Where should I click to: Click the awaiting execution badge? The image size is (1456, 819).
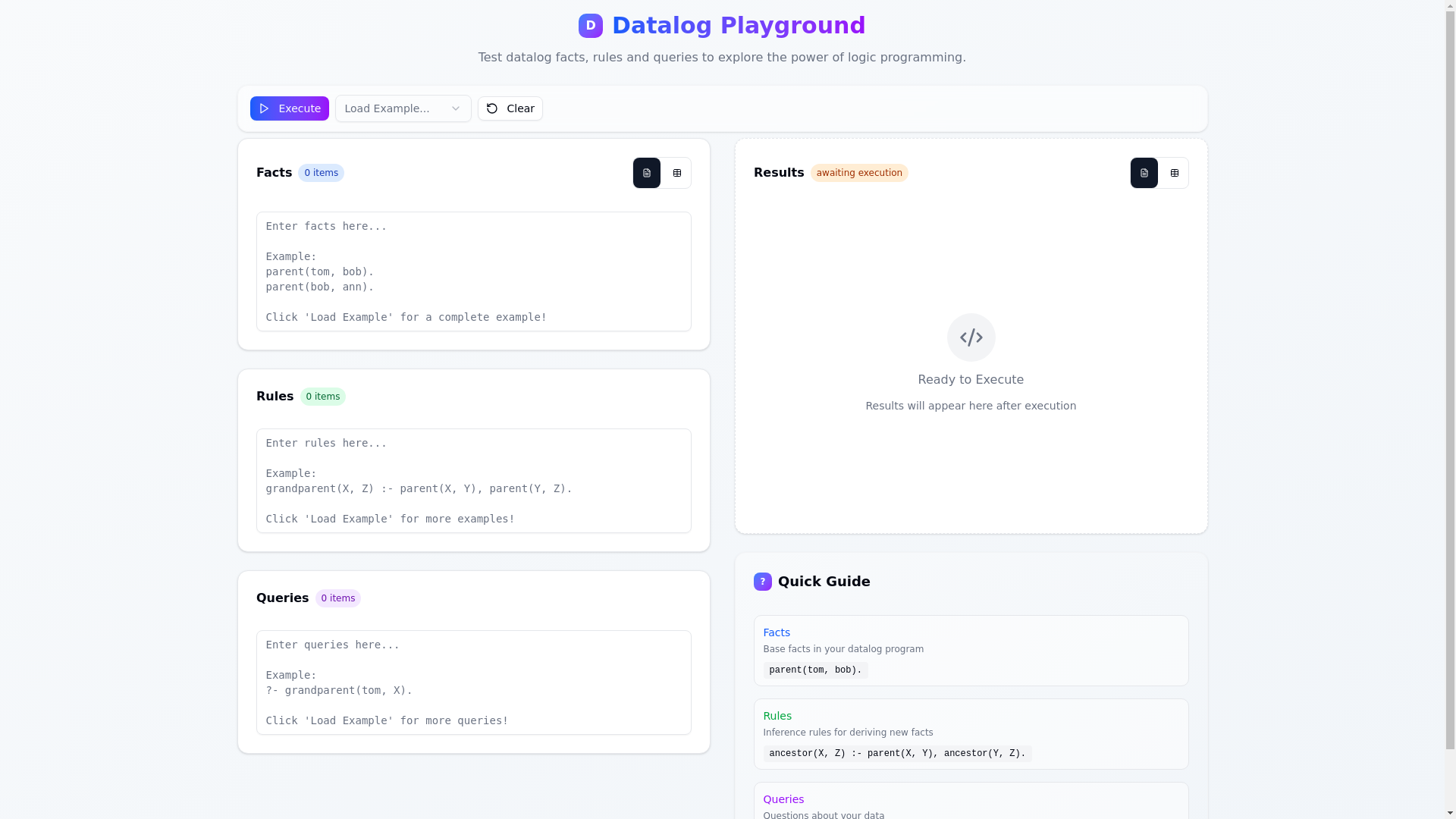tap(859, 173)
